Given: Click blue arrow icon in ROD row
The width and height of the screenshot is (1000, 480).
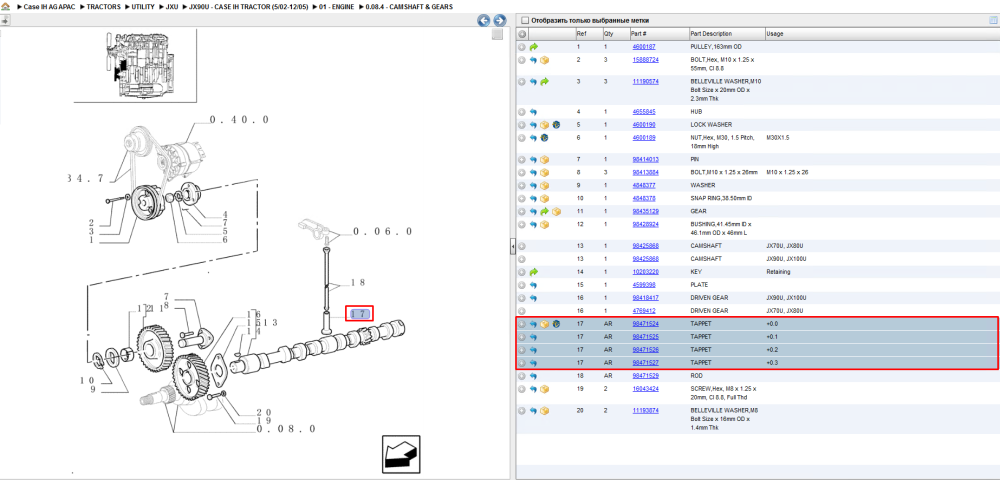Looking at the screenshot, I should 534,376.
